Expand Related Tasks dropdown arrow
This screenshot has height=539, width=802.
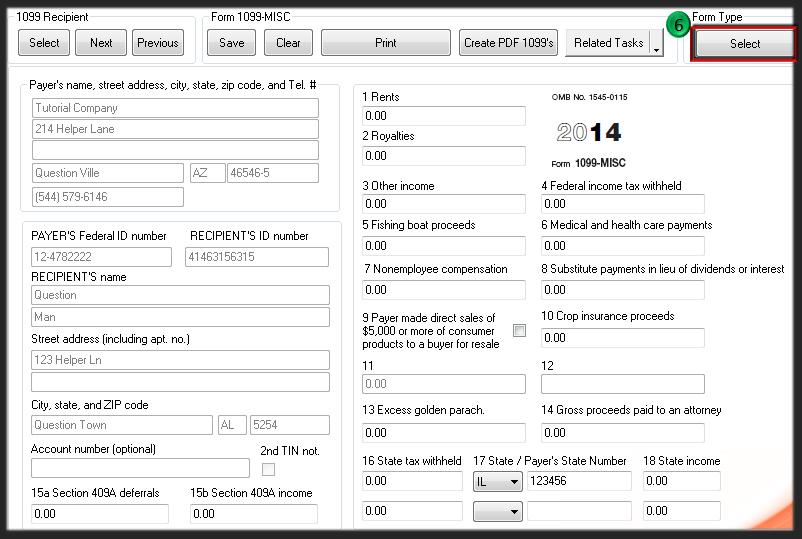coord(657,42)
